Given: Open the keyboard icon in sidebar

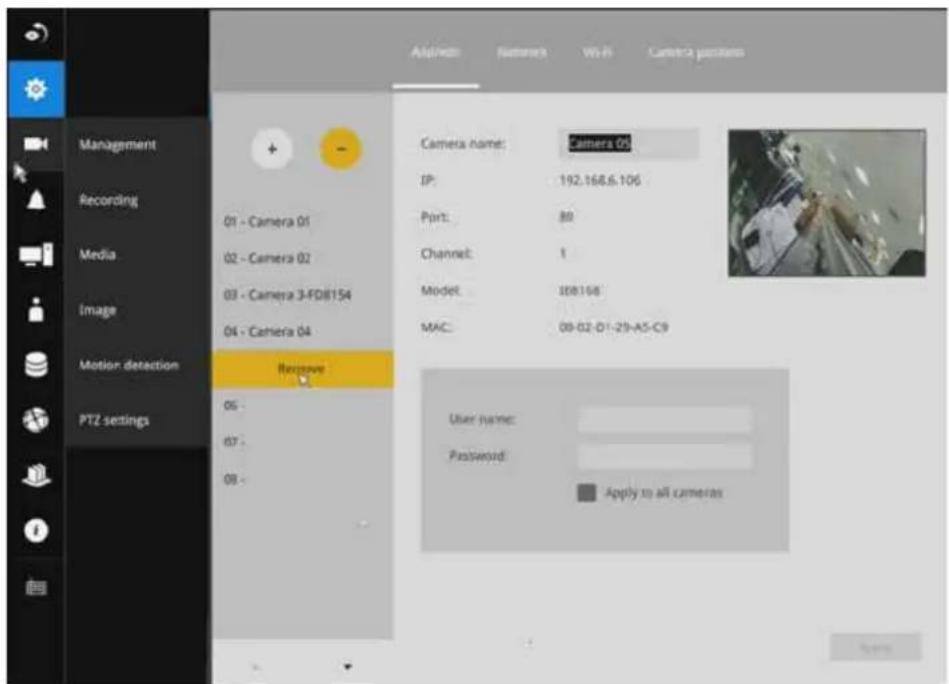Looking at the screenshot, I should 36,587.
